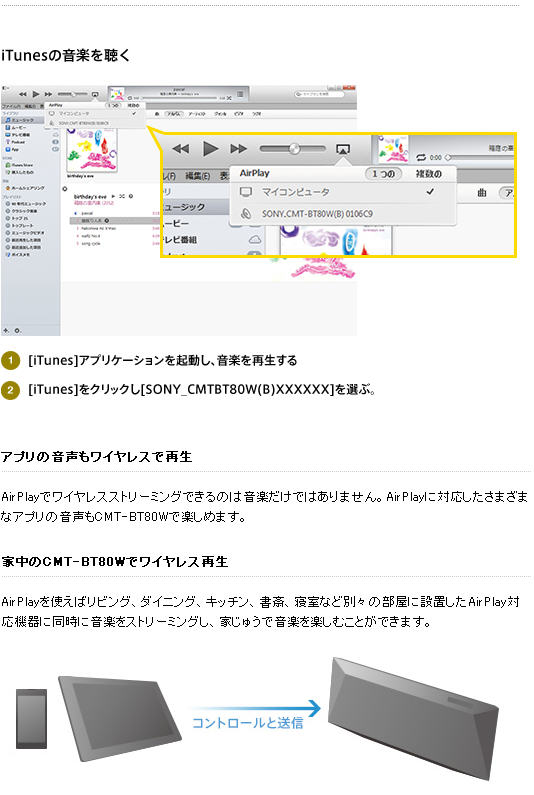
Task: Click the 曲 tab in the enlarged callout
Action: 482,193
